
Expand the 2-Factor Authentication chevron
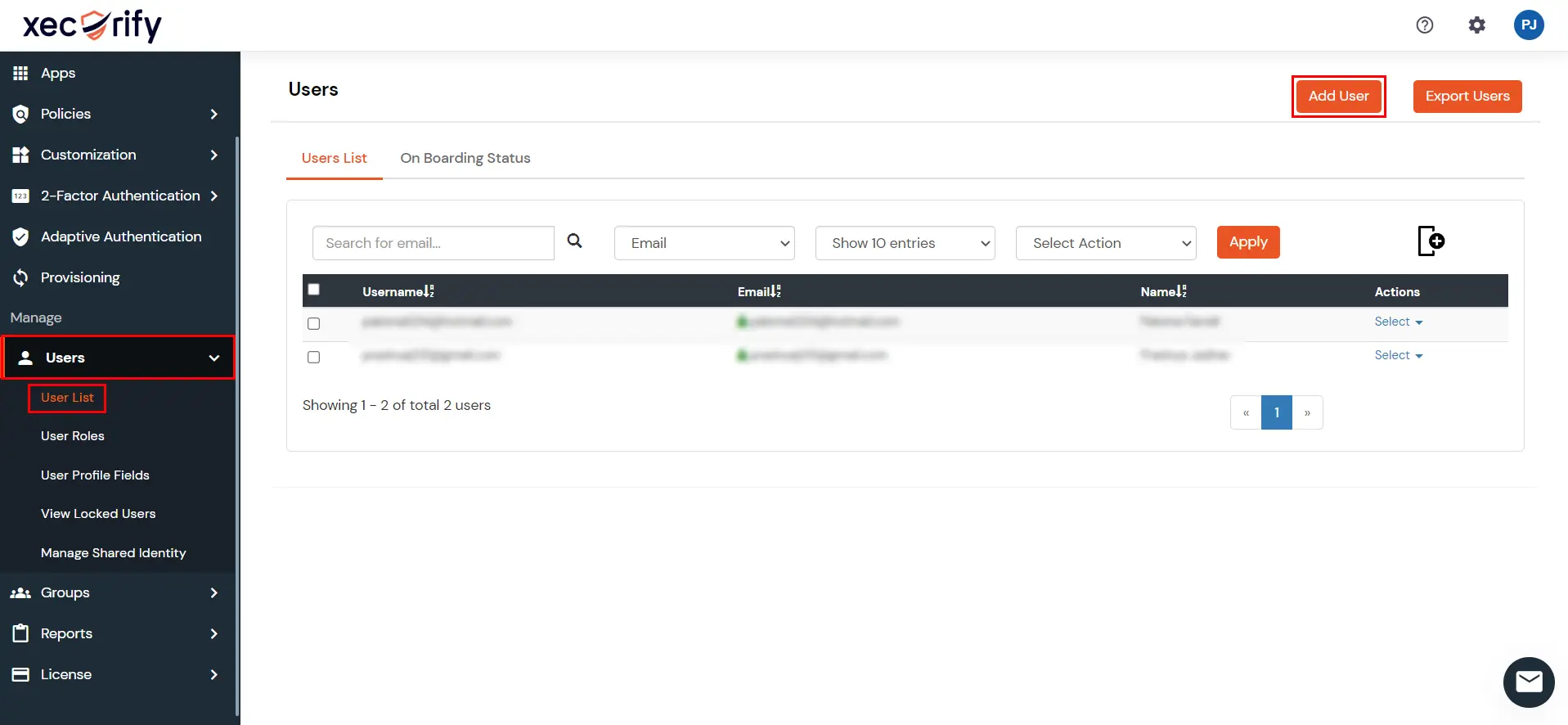click(x=213, y=196)
